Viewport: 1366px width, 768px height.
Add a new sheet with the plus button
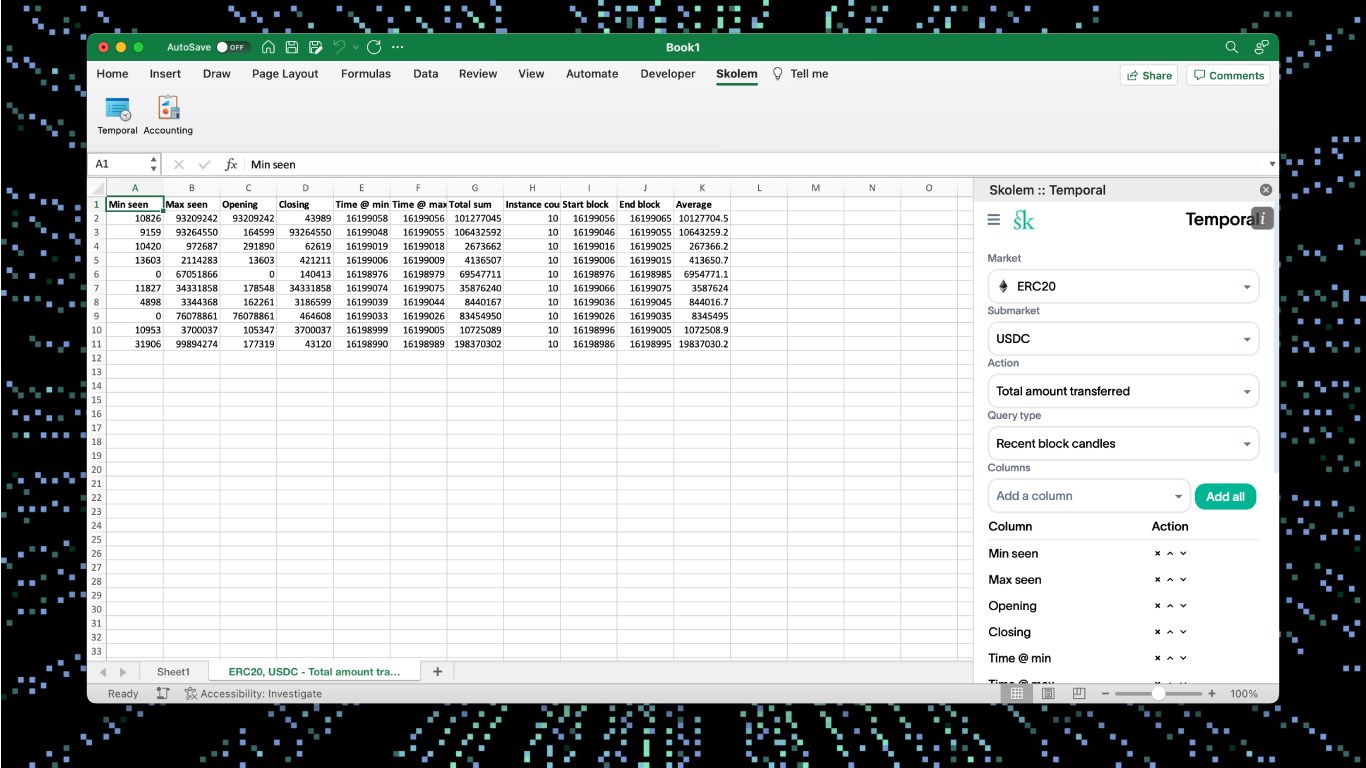pyautogui.click(x=437, y=672)
